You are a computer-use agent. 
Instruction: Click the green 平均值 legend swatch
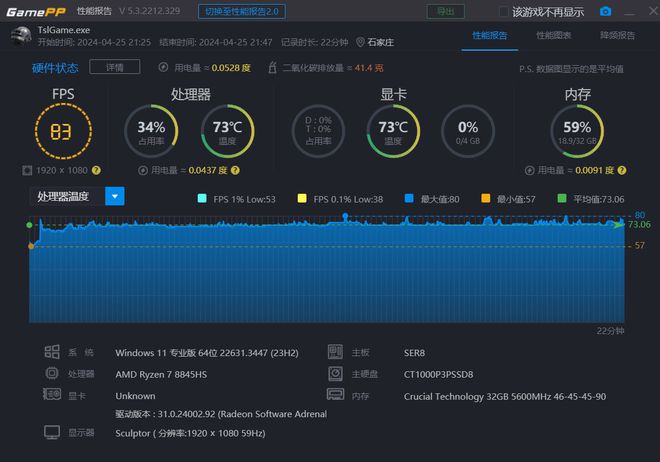point(562,198)
